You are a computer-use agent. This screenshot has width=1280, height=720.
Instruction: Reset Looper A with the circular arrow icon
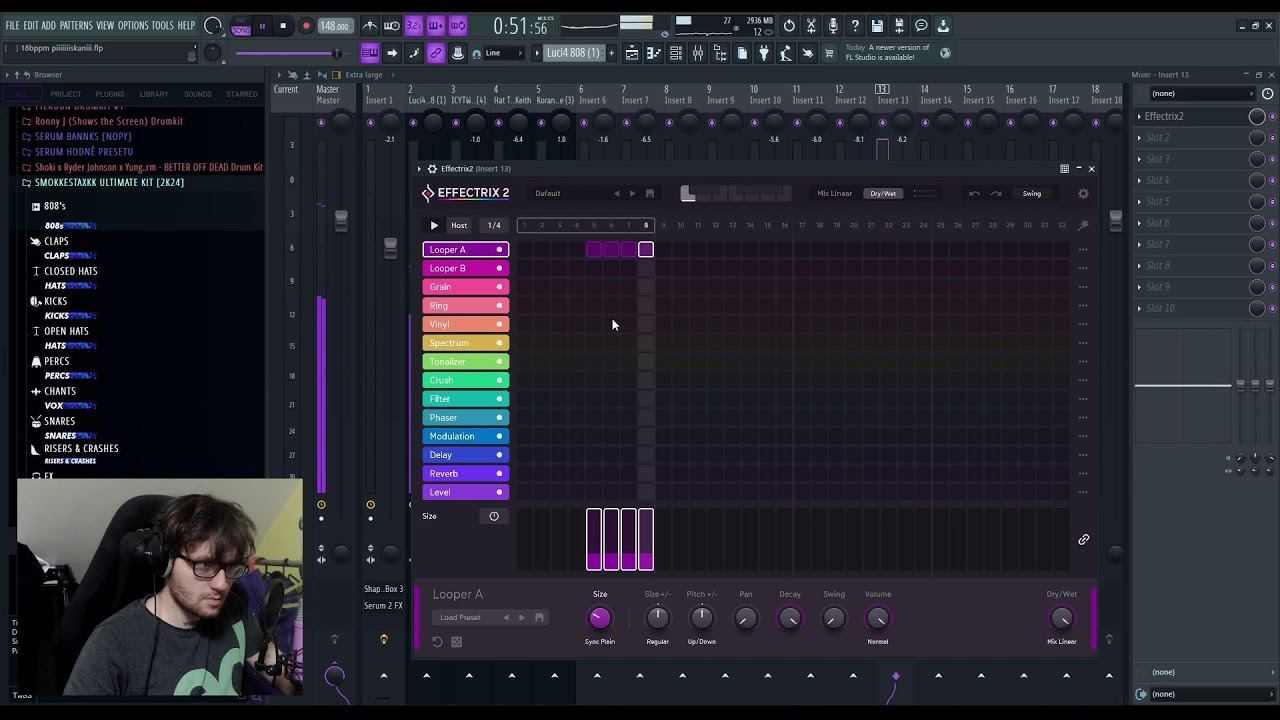point(437,642)
